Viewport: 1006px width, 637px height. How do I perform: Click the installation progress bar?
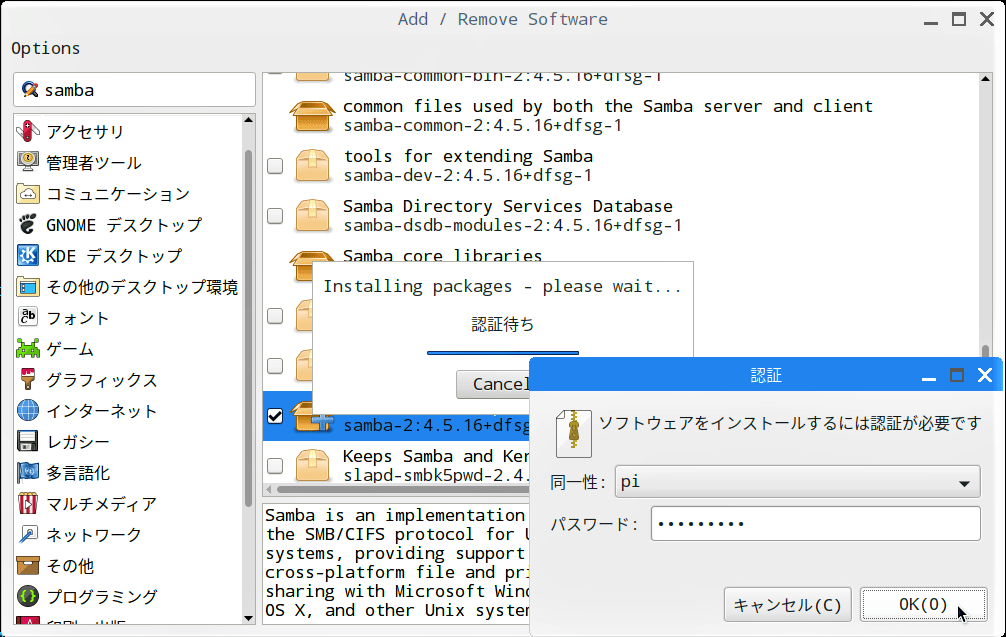503,352
